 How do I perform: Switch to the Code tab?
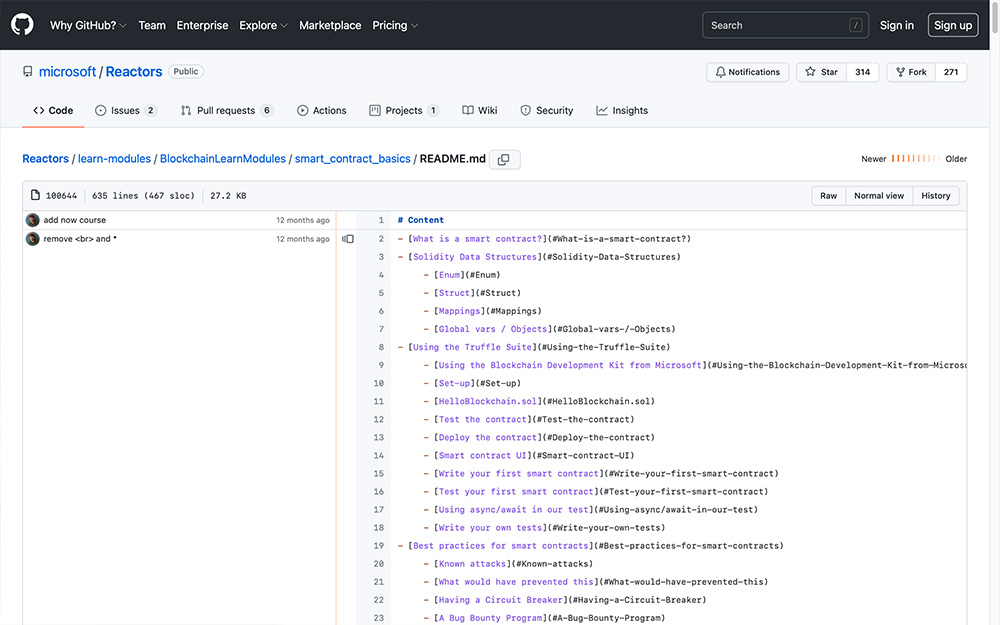[53, 110]
